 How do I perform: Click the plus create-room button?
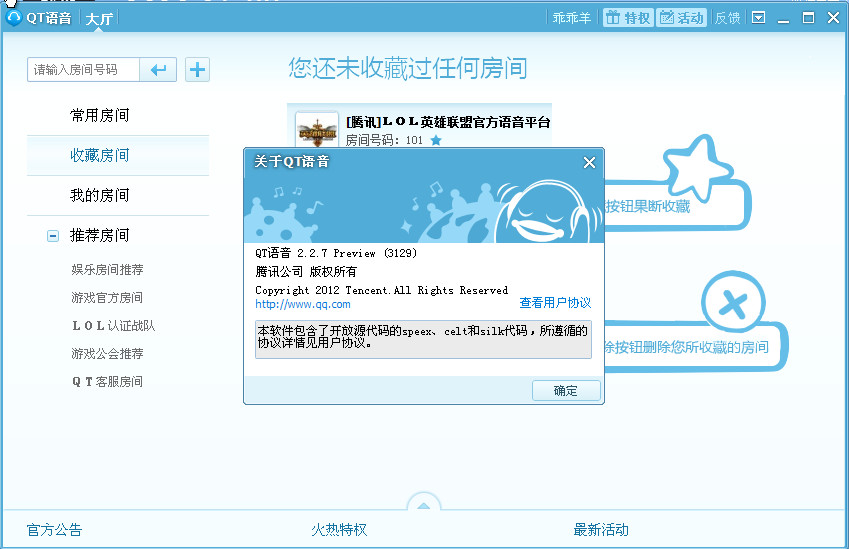pyautogui.click(x=197, y=70)
